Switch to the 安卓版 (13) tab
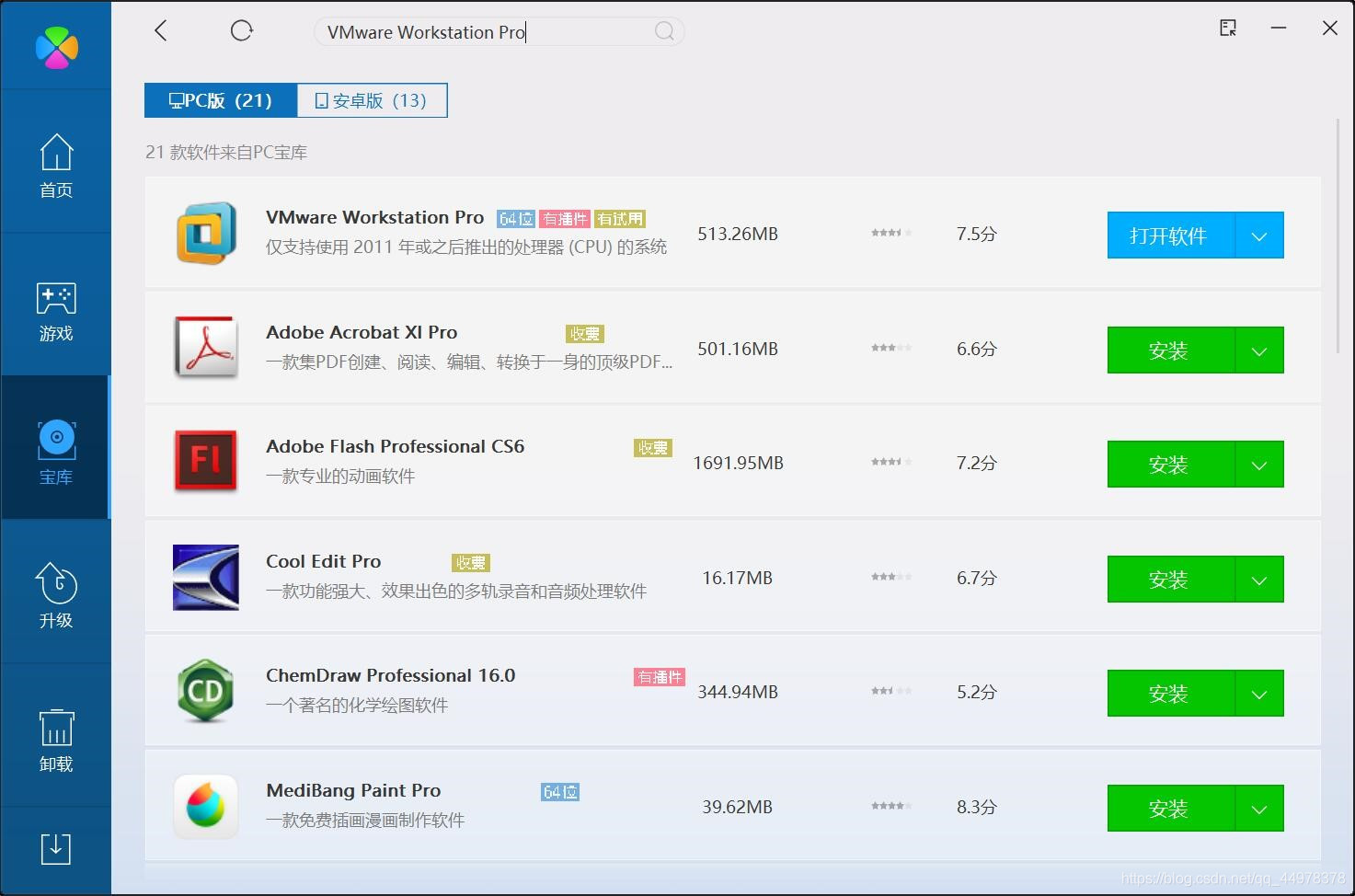 (x=372, y=100)
